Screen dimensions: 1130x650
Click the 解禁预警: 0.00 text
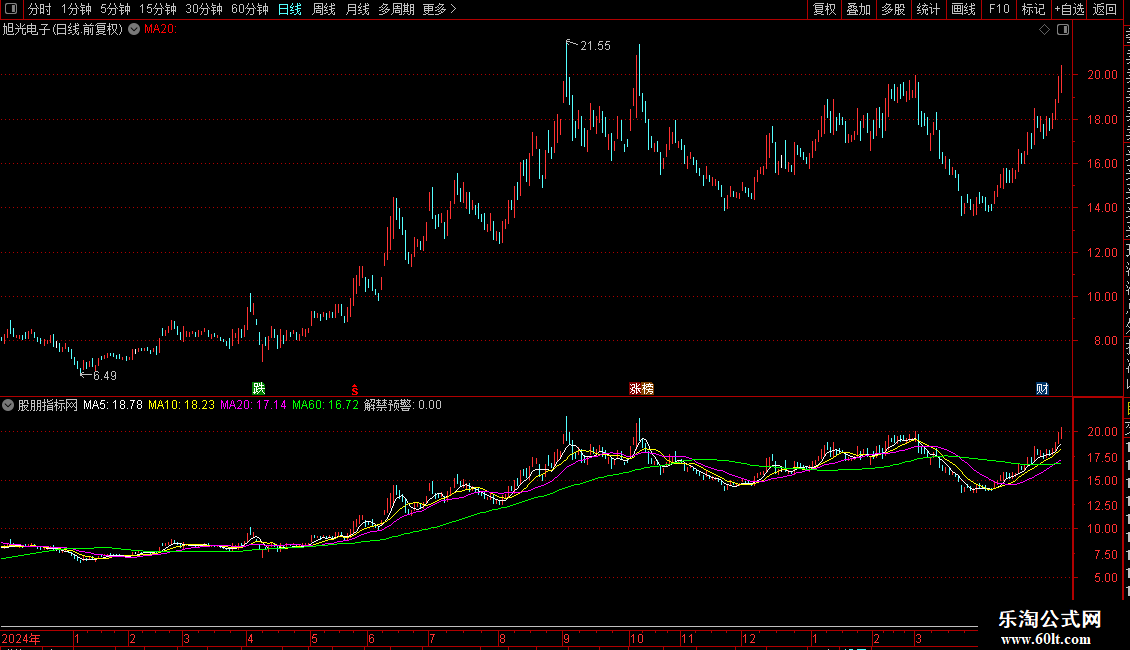[x=403, y=405]
